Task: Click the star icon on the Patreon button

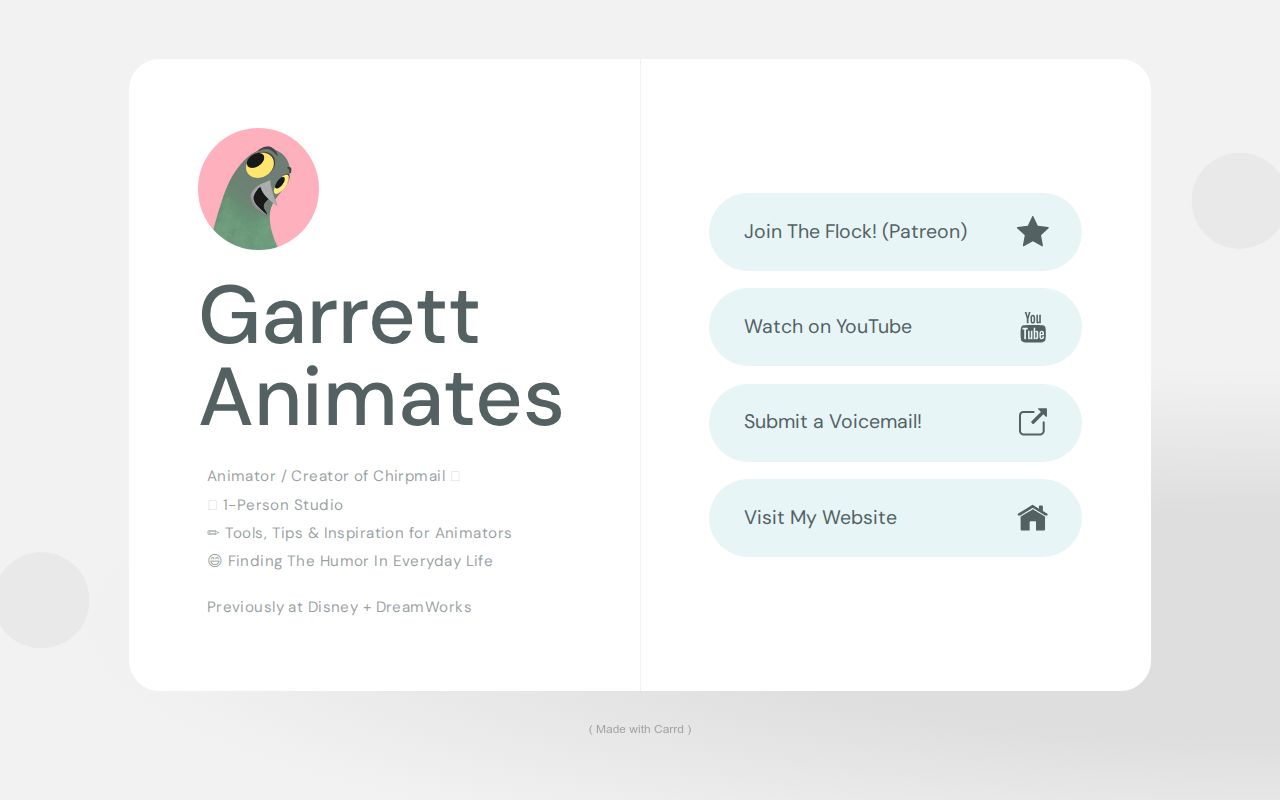Action: pos(1032,231)
